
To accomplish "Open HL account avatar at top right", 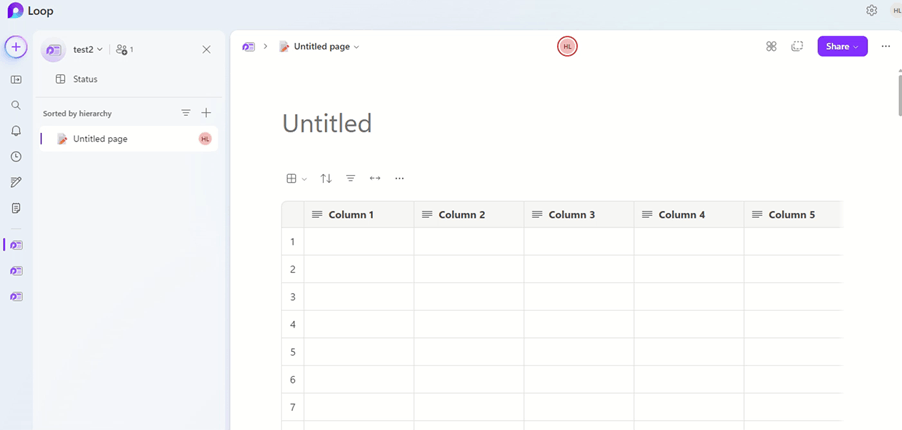I will [897, 10].
